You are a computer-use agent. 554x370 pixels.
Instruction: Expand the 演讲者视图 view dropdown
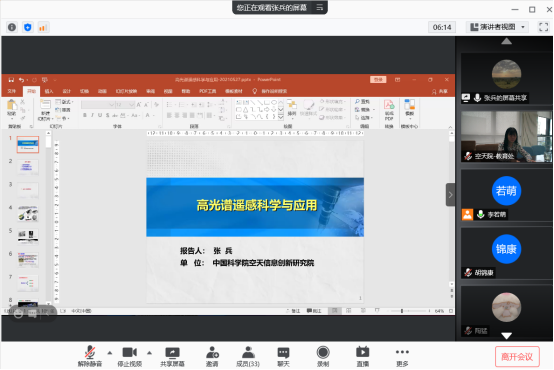497,27
